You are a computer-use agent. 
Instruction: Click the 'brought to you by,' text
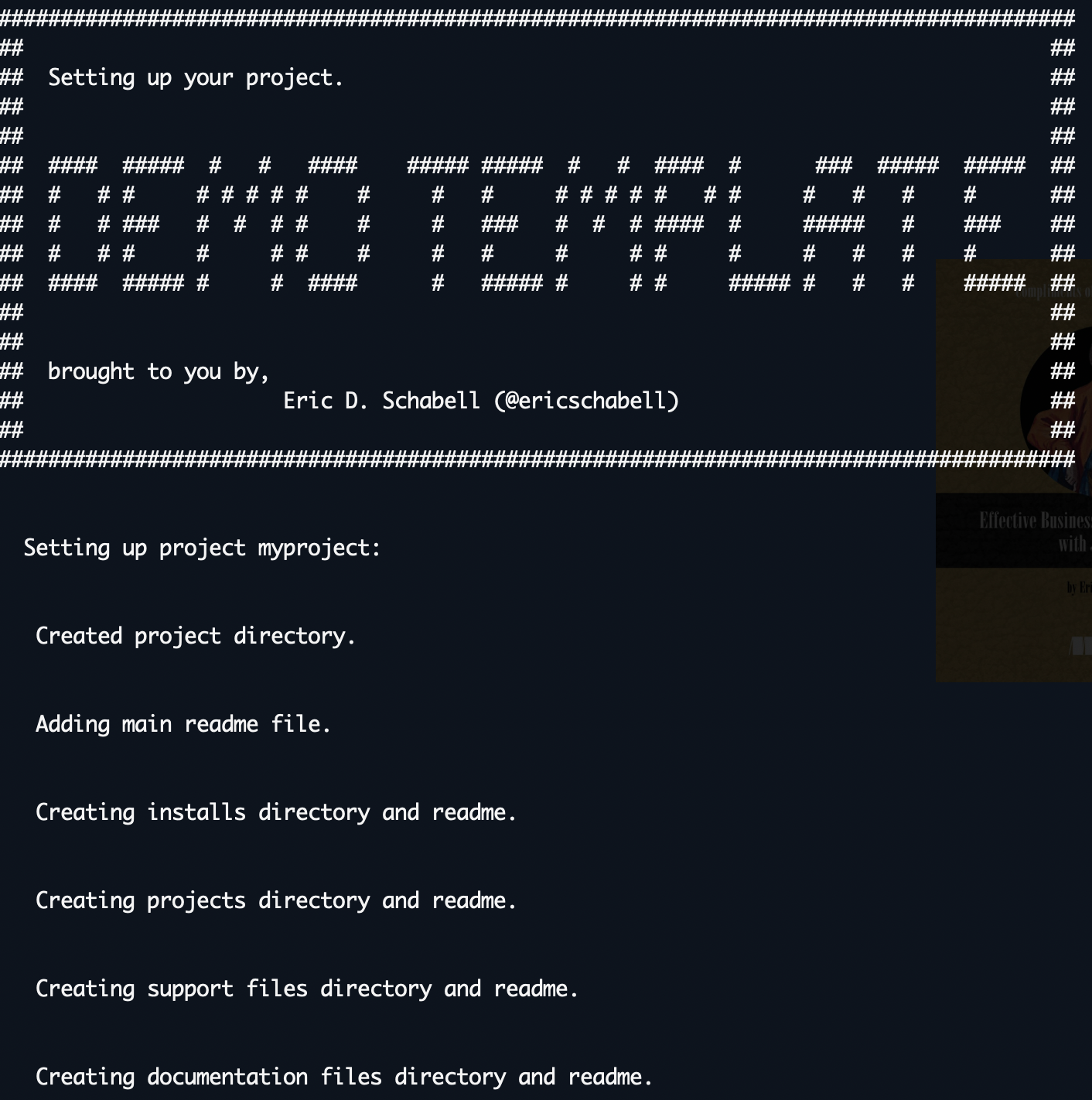pyautogui.click(x=159, y=371)
